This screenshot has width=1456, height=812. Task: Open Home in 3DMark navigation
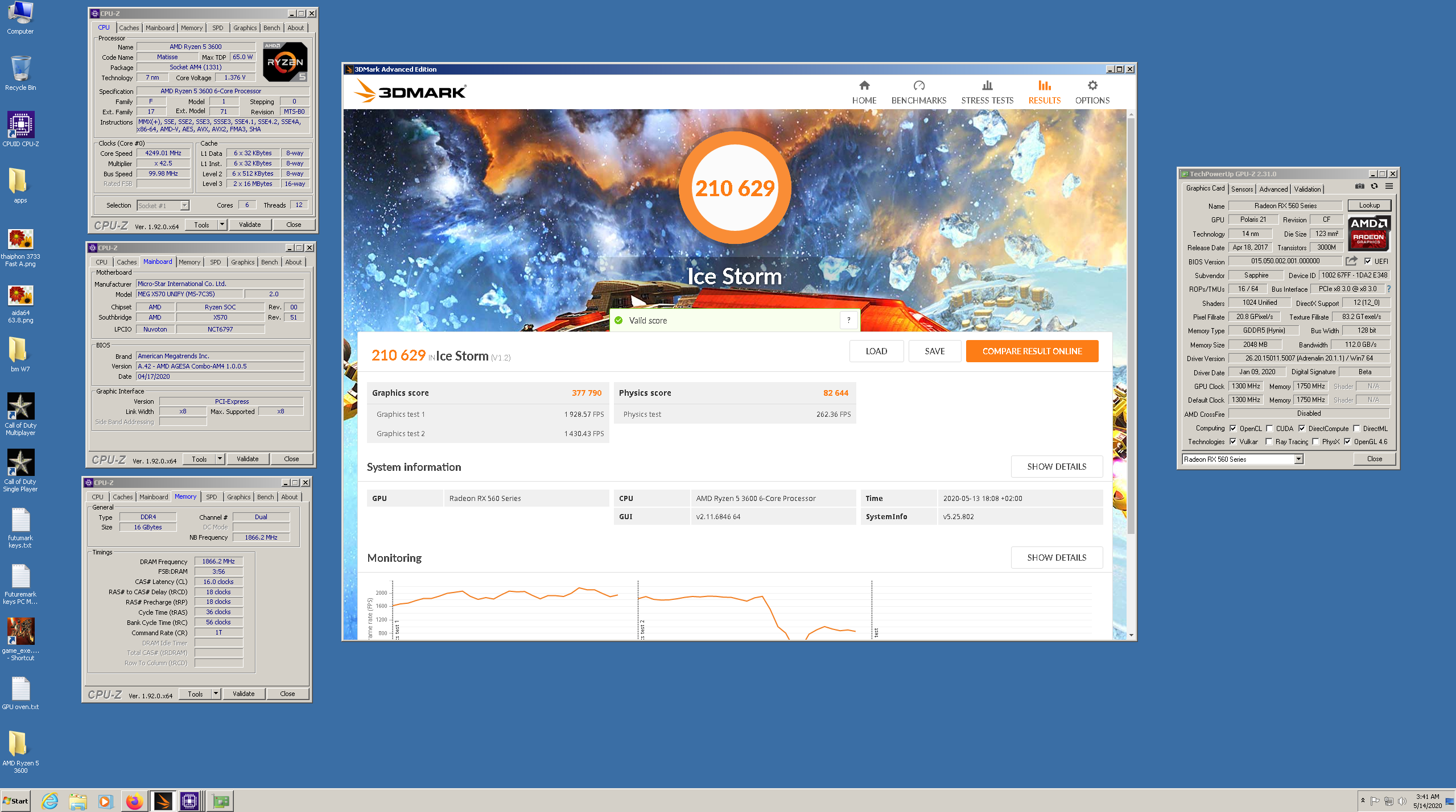tap(864, 92)
